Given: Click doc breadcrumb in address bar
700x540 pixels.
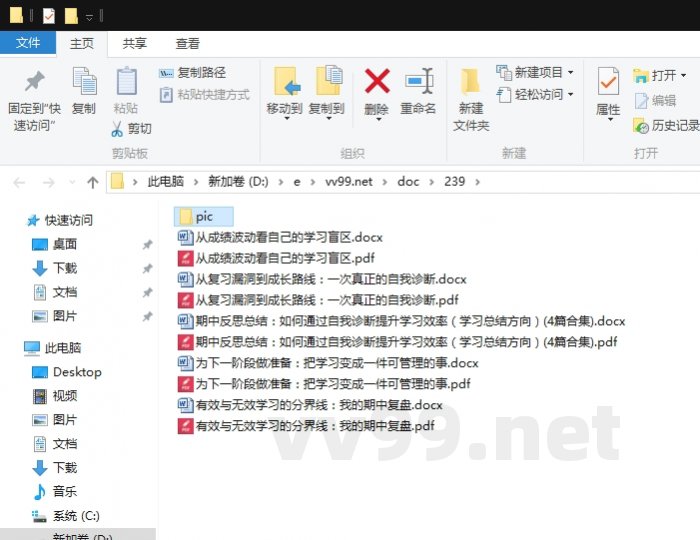Looking at the screenshot, I should point(408,182).
